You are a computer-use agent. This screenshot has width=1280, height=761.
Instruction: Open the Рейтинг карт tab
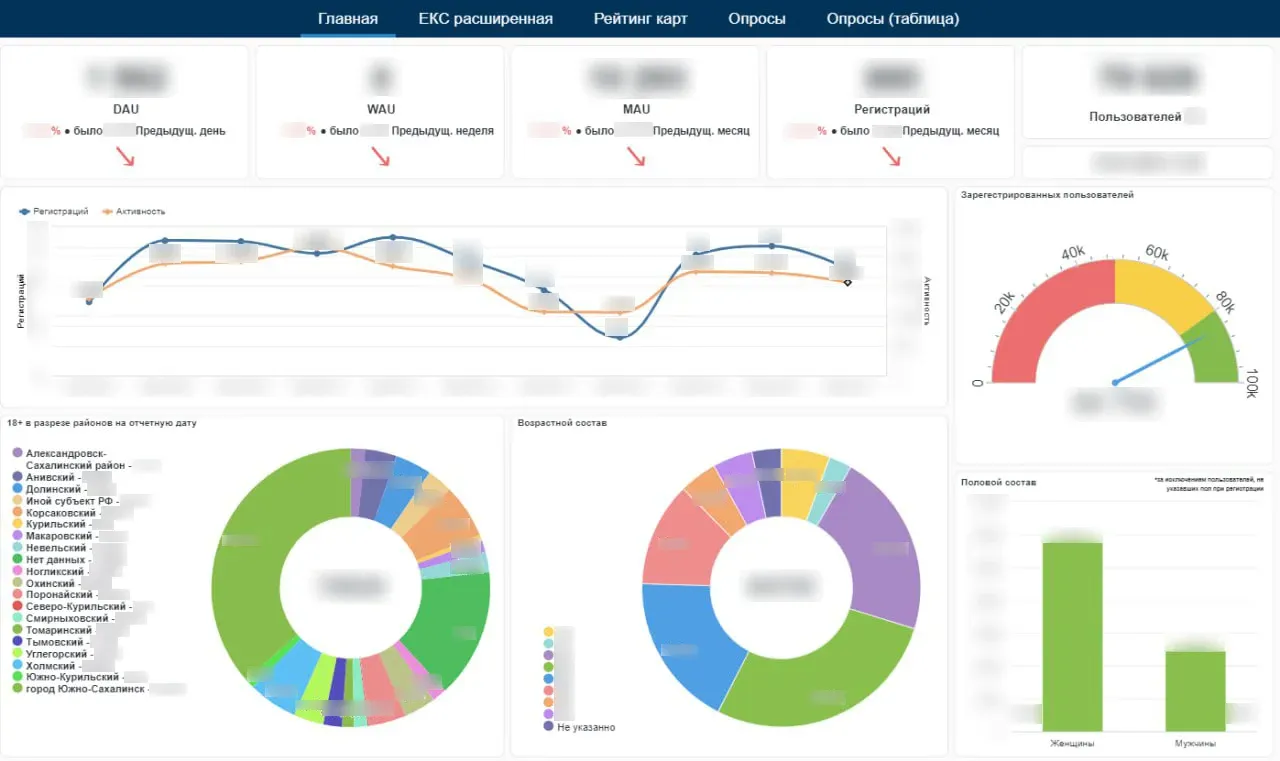coord(640,19)
